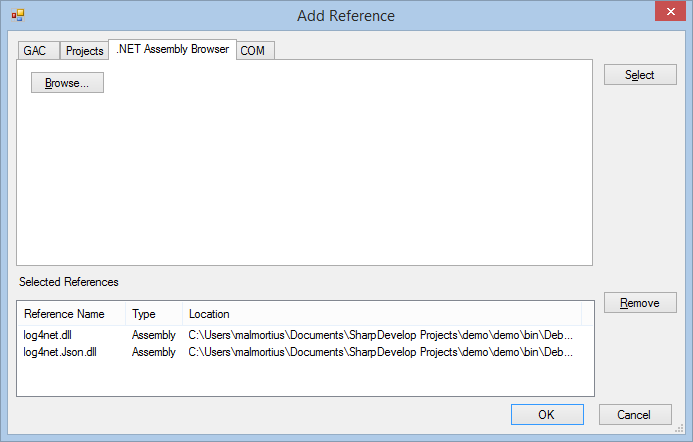Screen dimensions: 693x442
Task: Click the Assembly type cell for log4net.Json.dll
Action: [153, 352]
